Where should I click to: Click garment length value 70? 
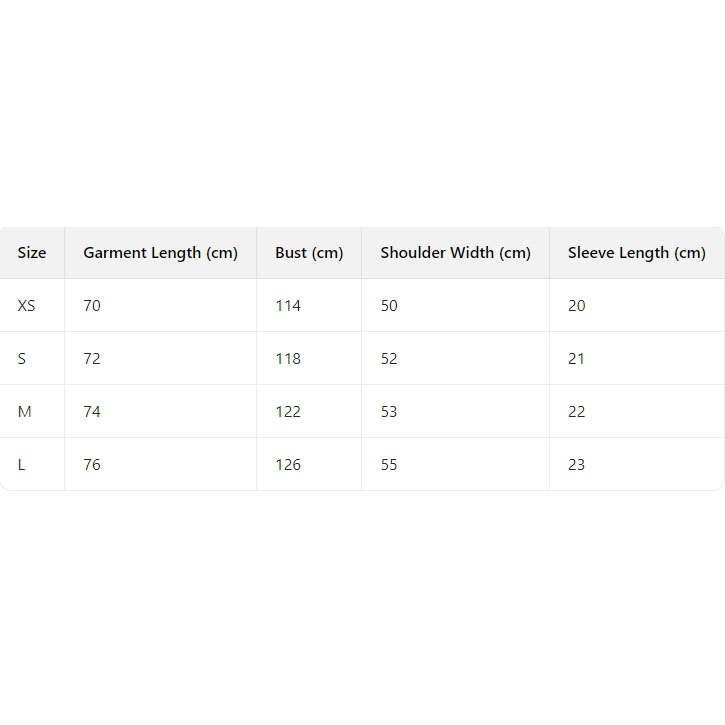(92, 306)
